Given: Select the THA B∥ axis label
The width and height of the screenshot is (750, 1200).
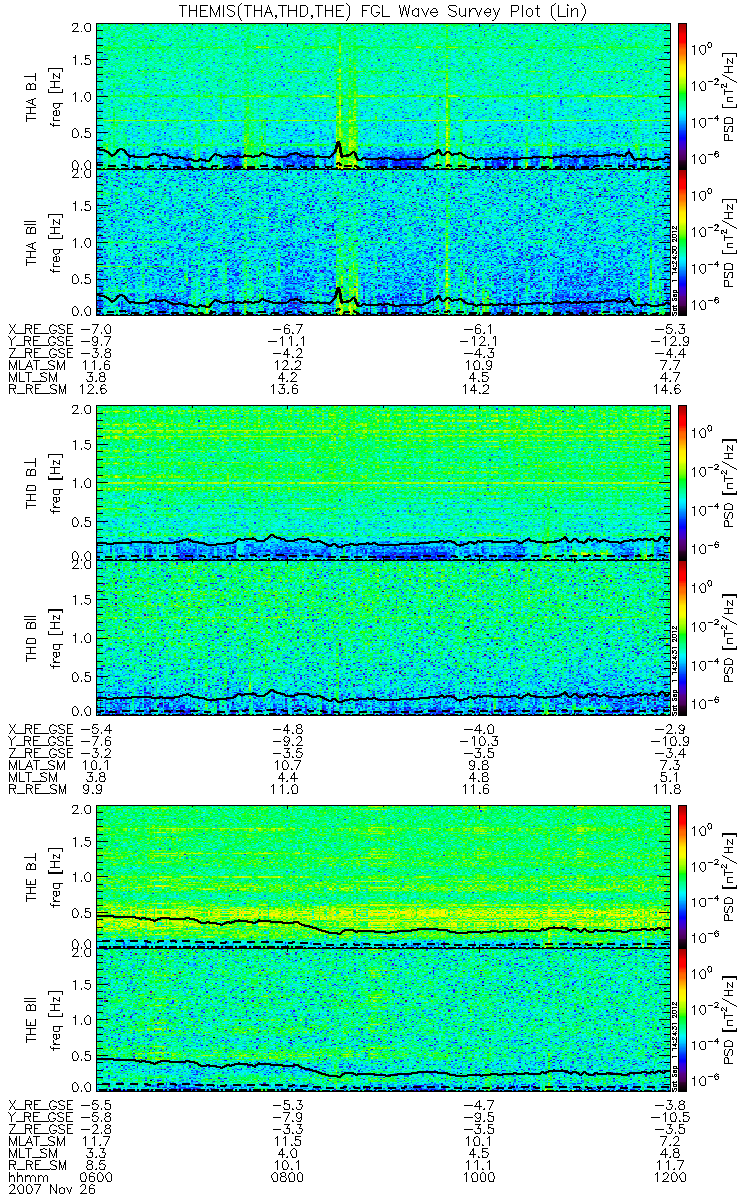Looking at the screenshot, I should pos(33,242).
